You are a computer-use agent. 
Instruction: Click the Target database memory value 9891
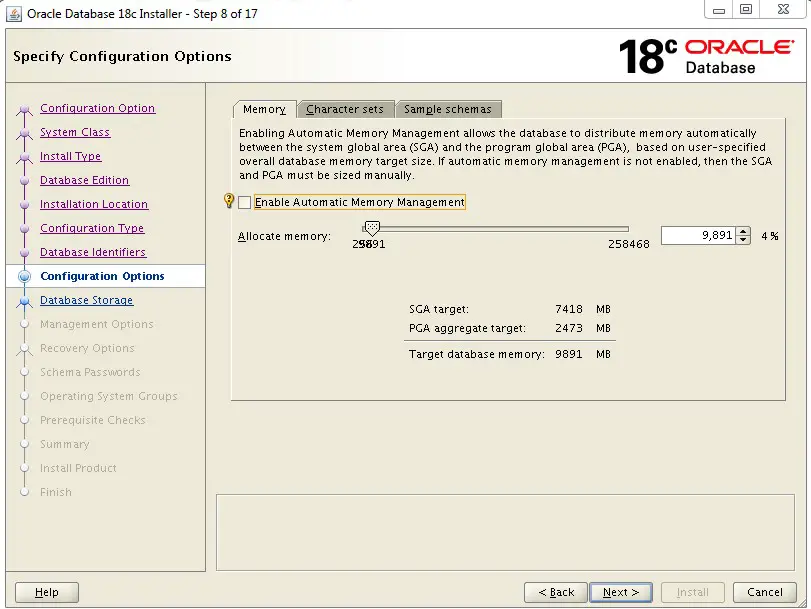[568, 354]
